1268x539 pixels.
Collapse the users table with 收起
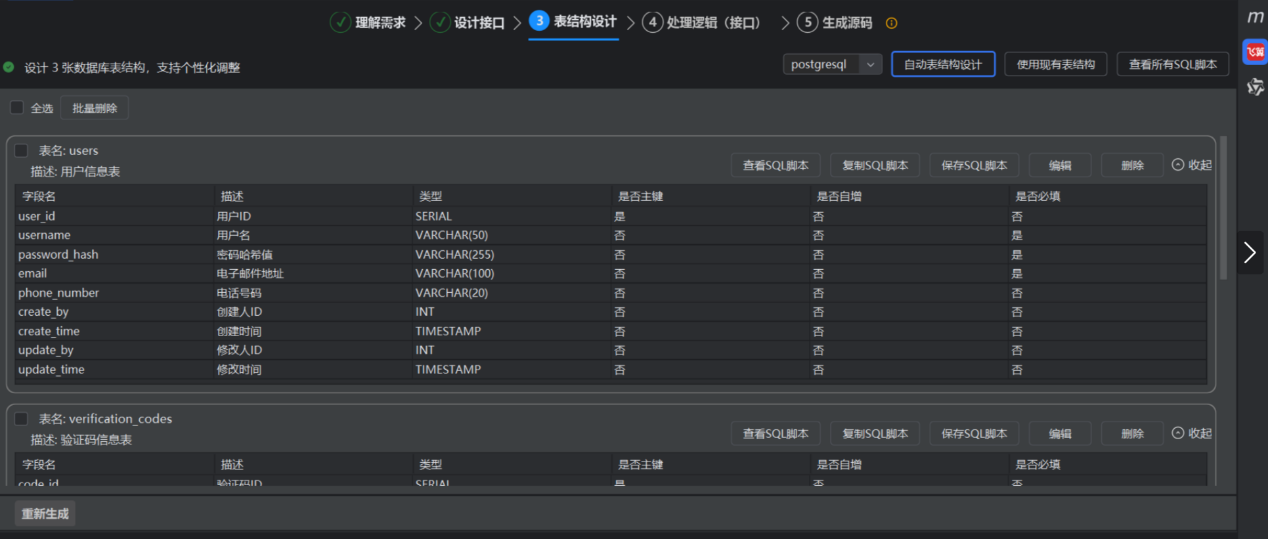tap(1191, 165)
